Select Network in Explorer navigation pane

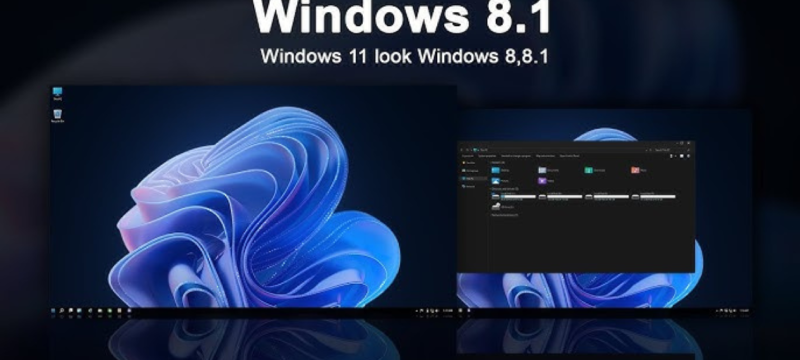pos(468,187)
